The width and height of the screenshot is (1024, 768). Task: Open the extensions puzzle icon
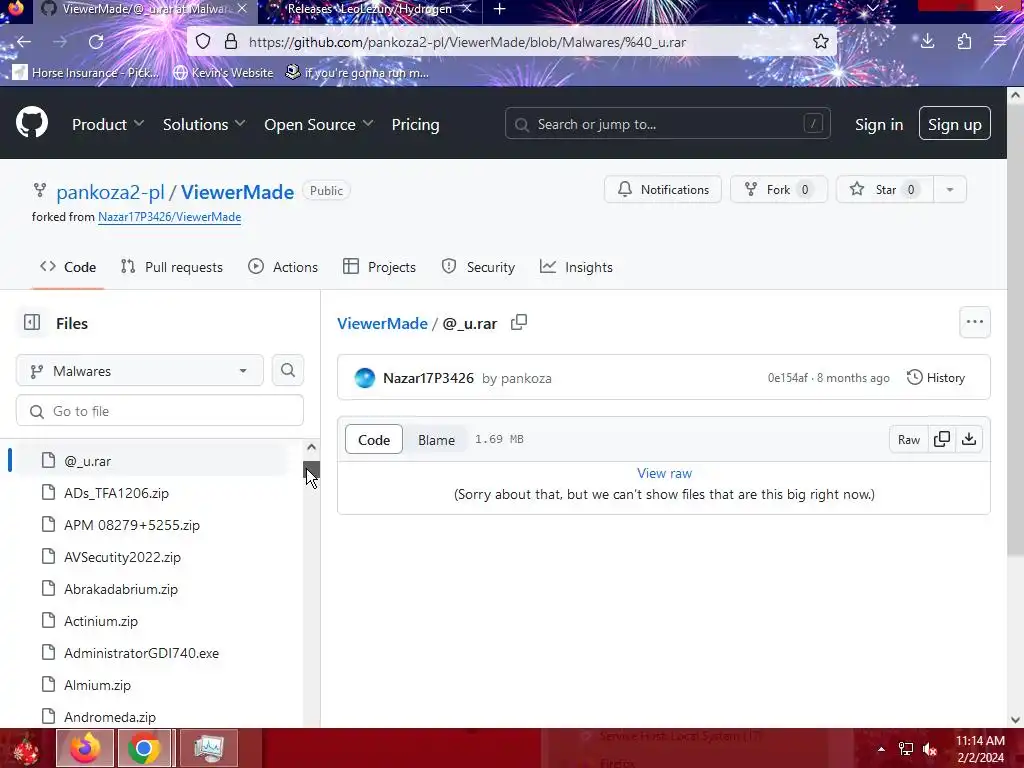click(964, 42)
